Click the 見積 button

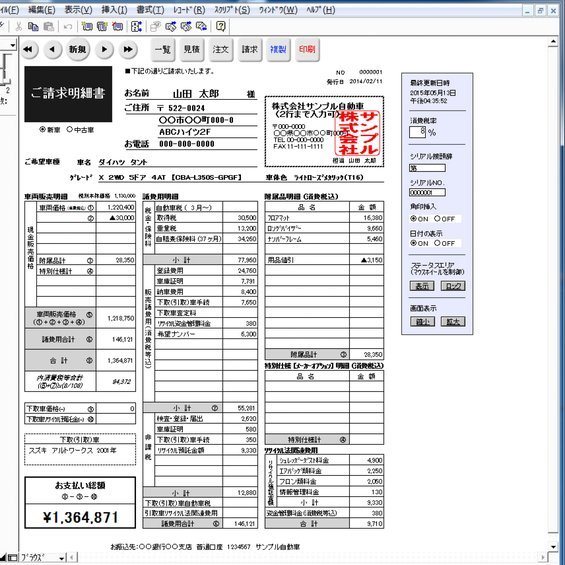(192, 49)
